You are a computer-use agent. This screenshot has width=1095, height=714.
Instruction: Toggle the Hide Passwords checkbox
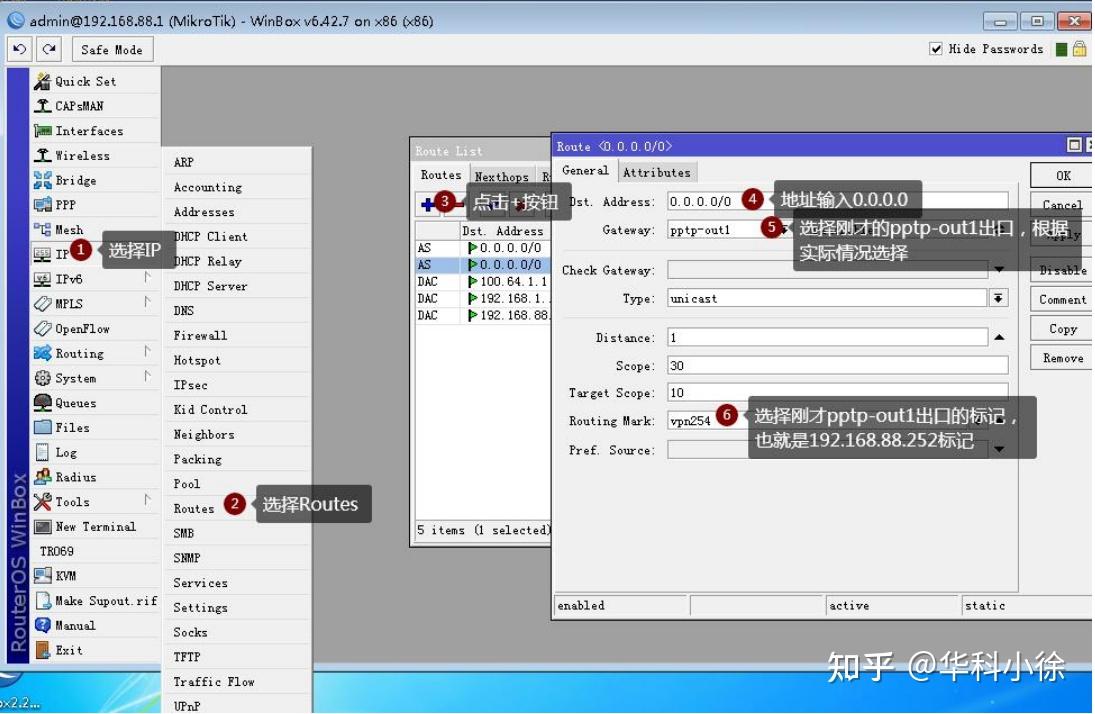(x=936, y=49)
